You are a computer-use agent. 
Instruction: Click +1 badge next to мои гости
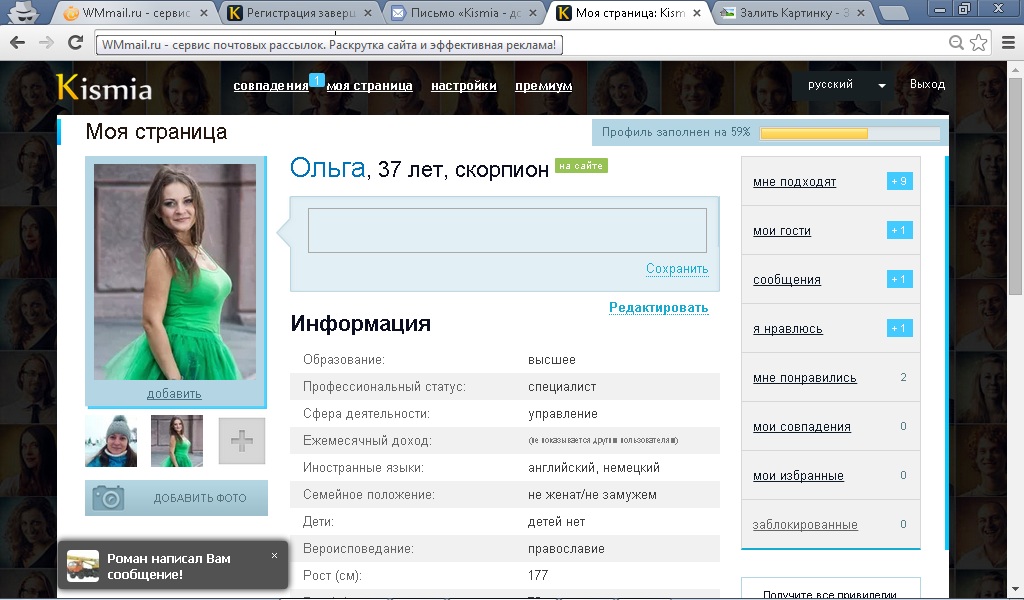(x=899, y=230)
